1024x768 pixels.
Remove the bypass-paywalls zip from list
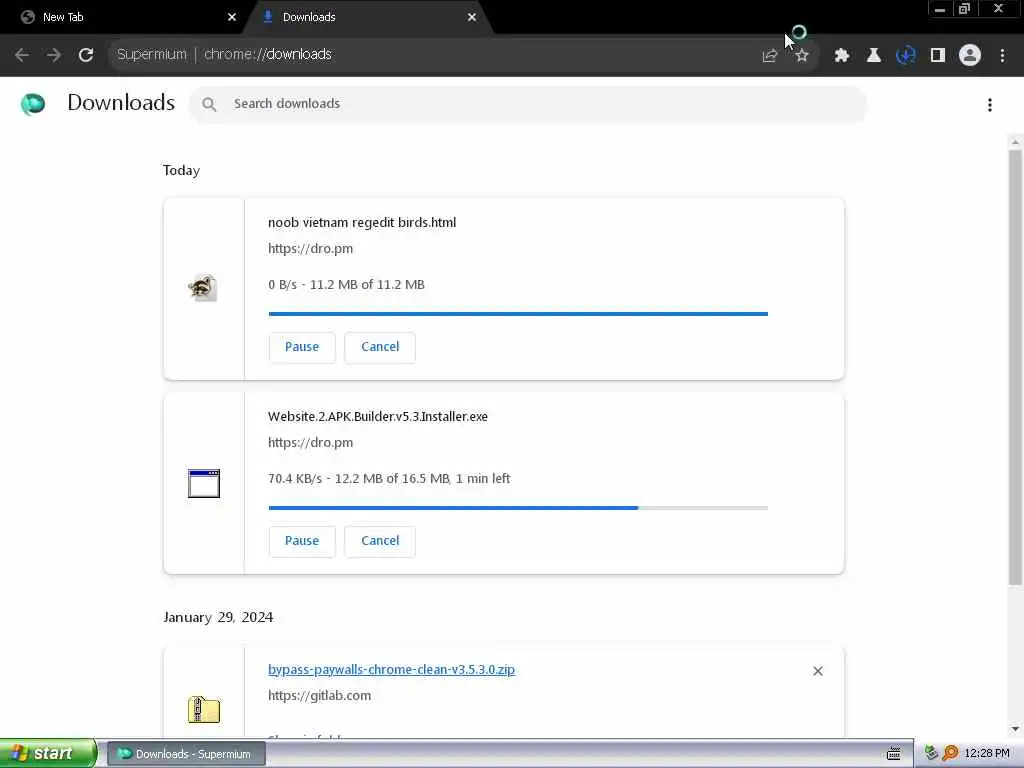[x=818, y=671]
